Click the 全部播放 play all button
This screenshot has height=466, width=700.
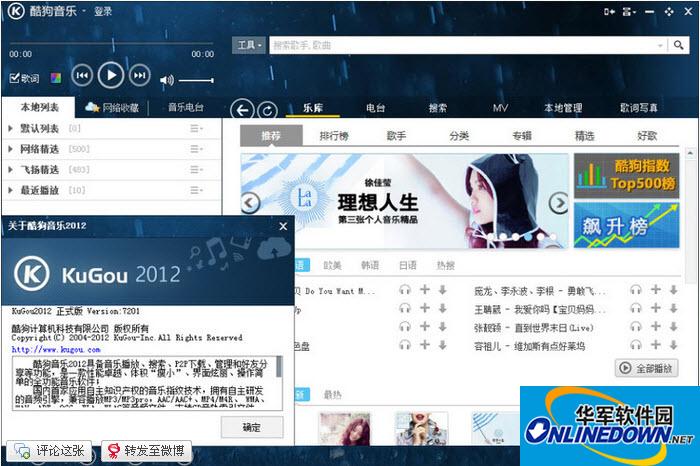[646, 368]
